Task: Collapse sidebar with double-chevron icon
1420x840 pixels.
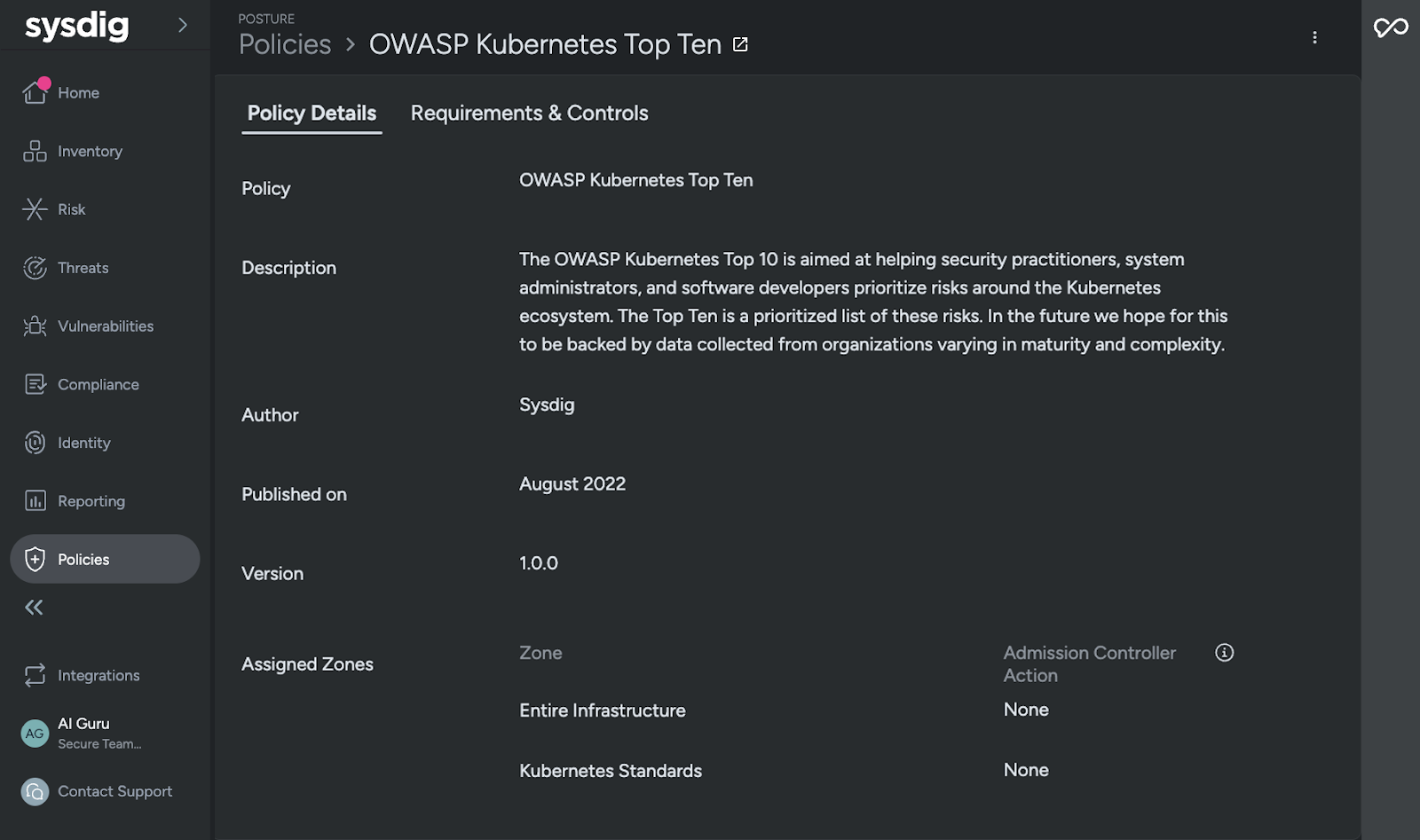Action: (34, 608)
